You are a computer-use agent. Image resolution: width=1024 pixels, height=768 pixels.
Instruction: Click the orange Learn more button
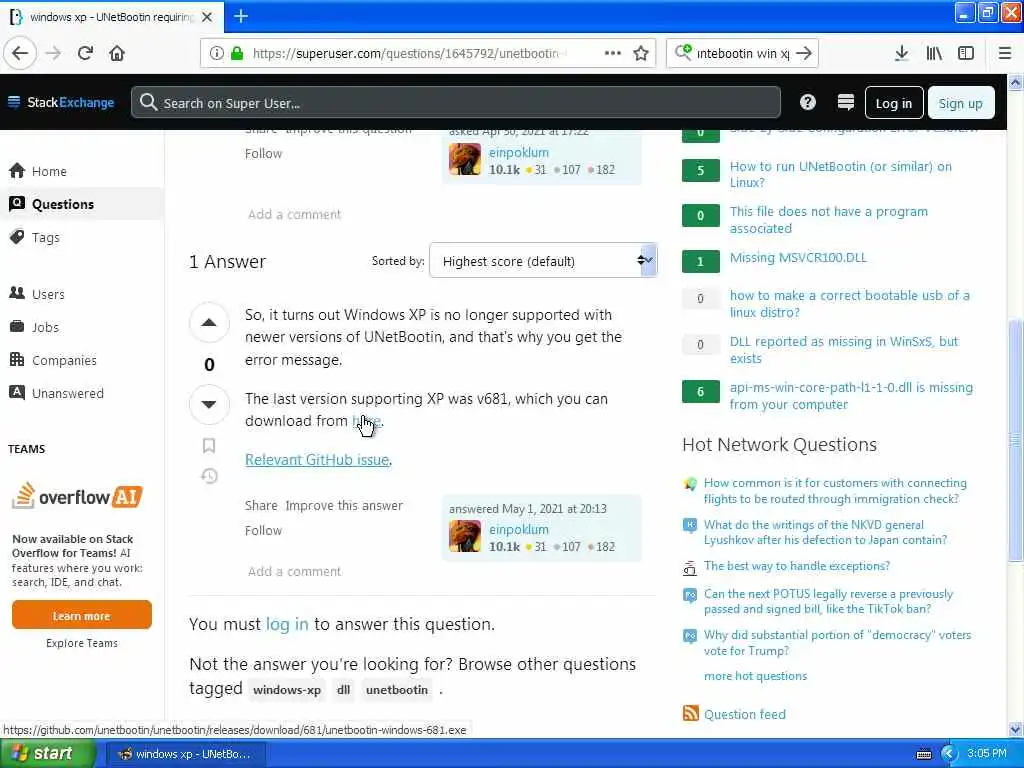pyautogui.click(x=82, y=615)
